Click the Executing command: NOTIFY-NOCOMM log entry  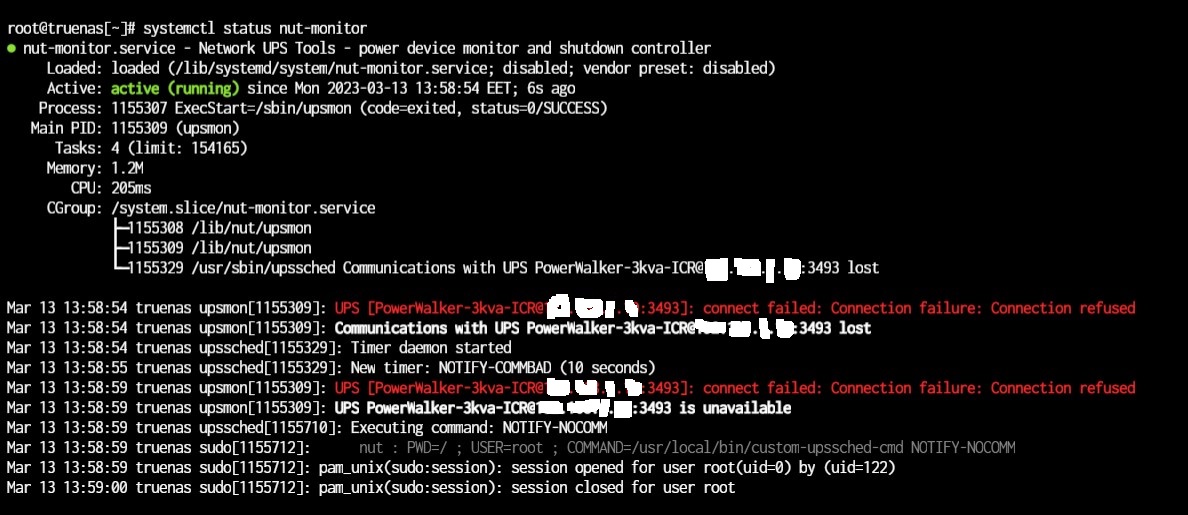click(x=479, y=428)
